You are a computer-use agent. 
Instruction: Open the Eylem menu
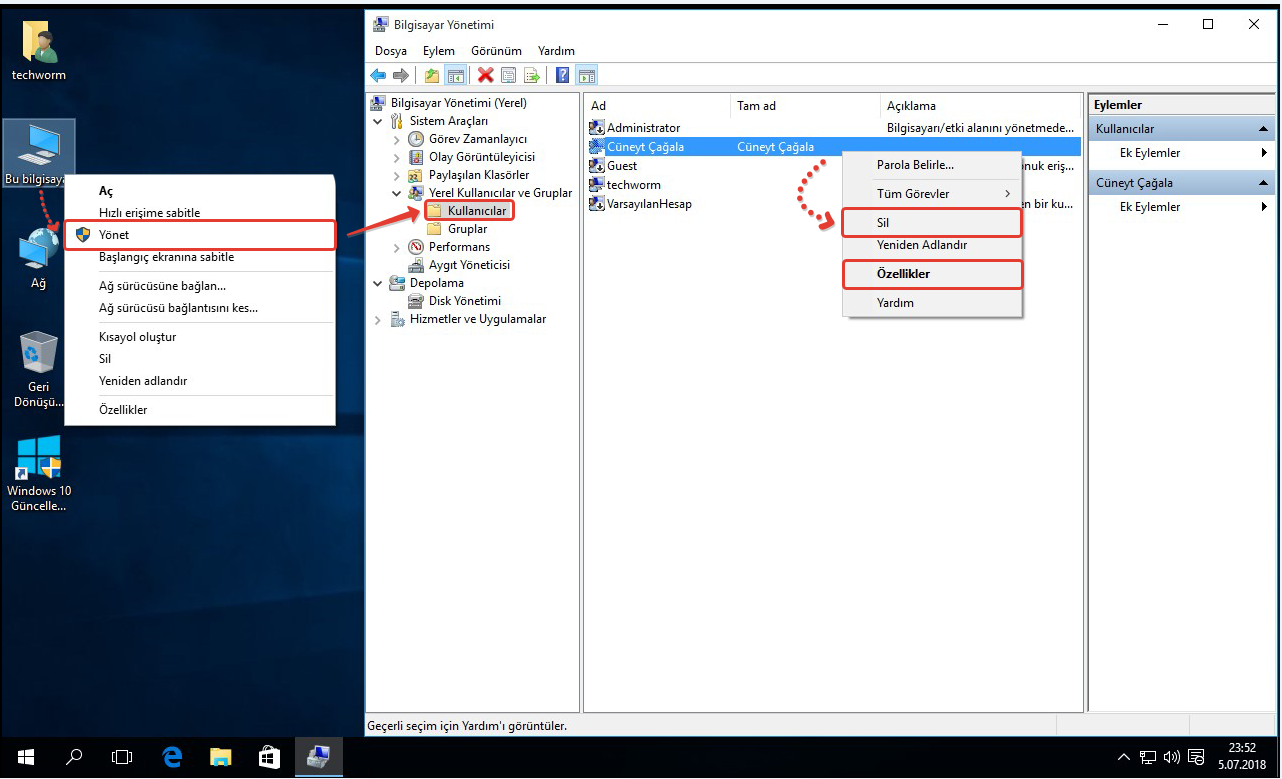(438, 51)
